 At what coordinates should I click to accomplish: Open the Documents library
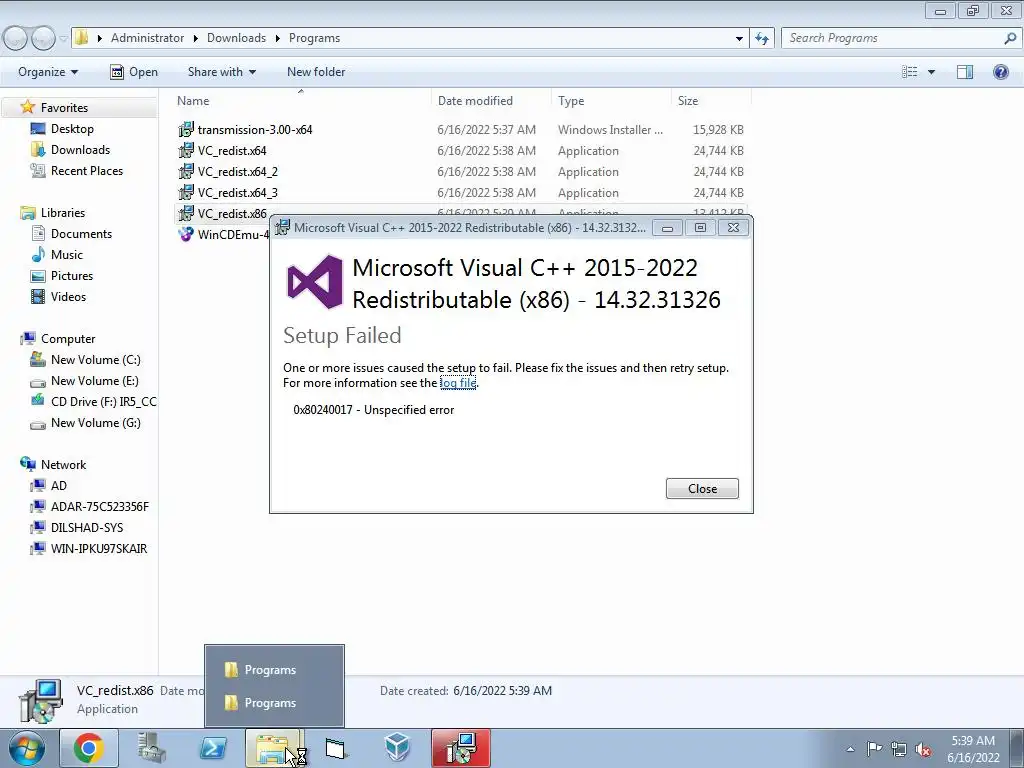pos(81,233)
